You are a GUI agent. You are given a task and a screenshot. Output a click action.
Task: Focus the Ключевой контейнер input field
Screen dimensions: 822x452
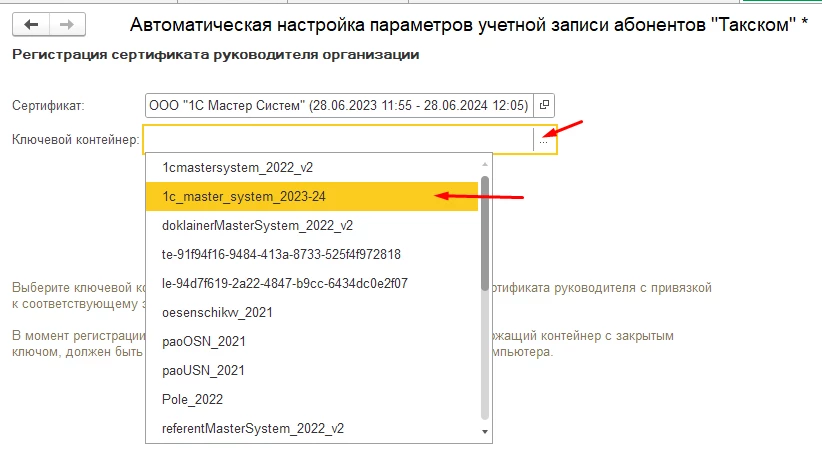click(x=338, y=140)
